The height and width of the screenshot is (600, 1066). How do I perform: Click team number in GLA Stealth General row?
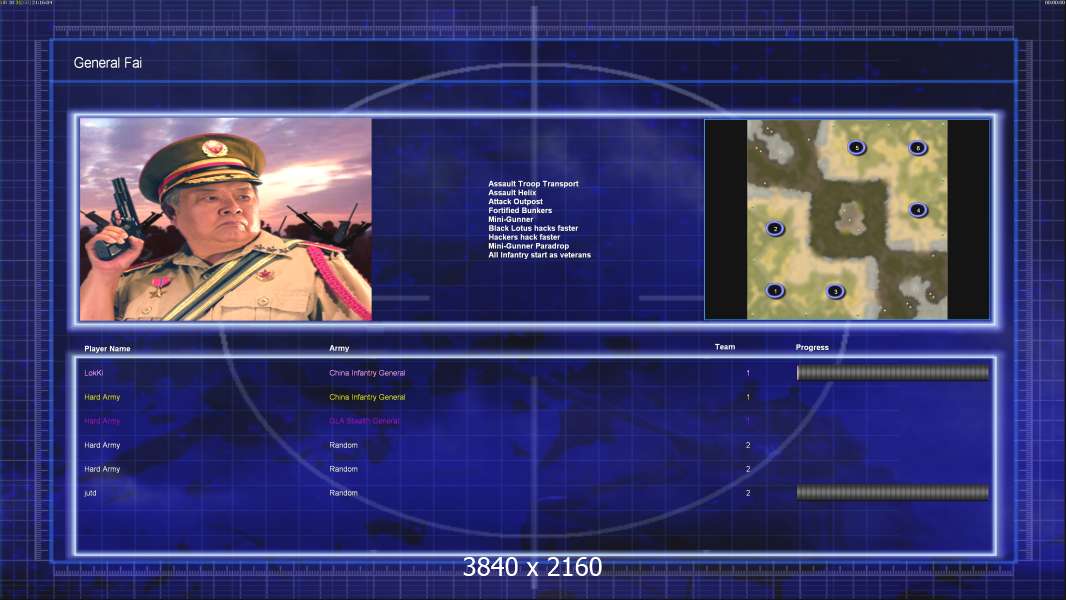(748, 421)
